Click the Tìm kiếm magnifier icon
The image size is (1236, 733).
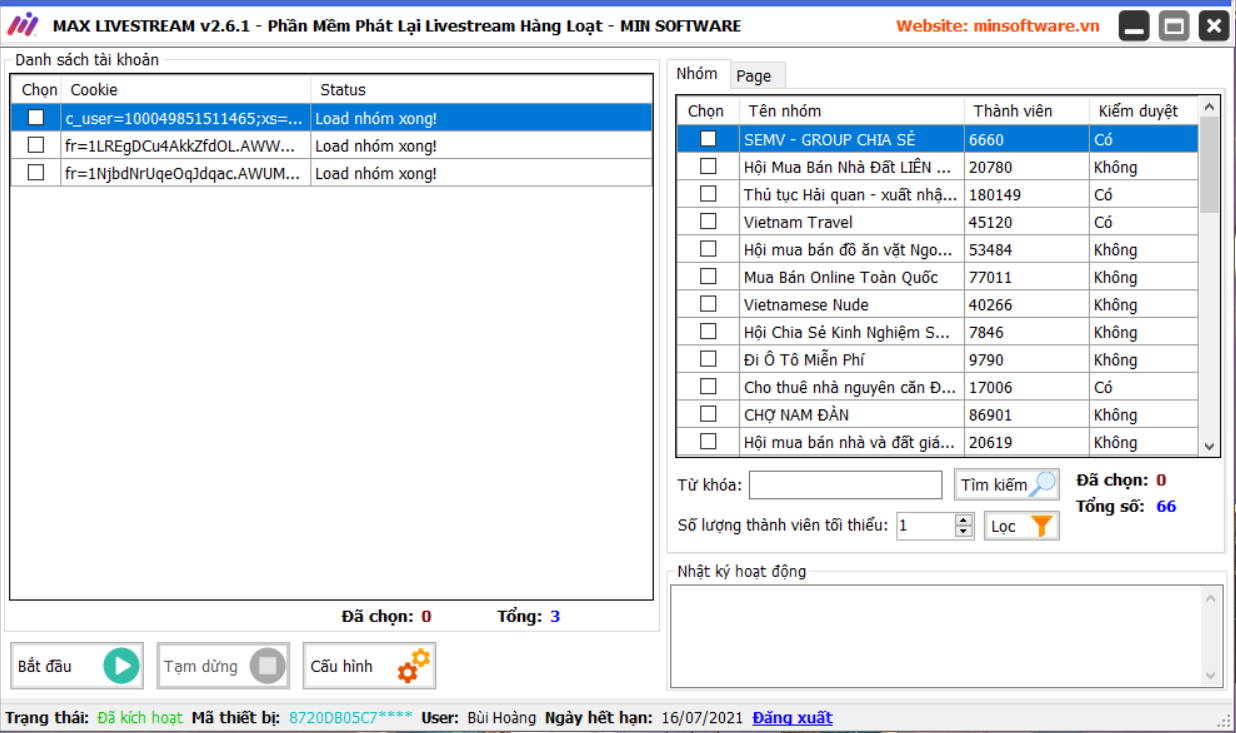point(1043,485)
